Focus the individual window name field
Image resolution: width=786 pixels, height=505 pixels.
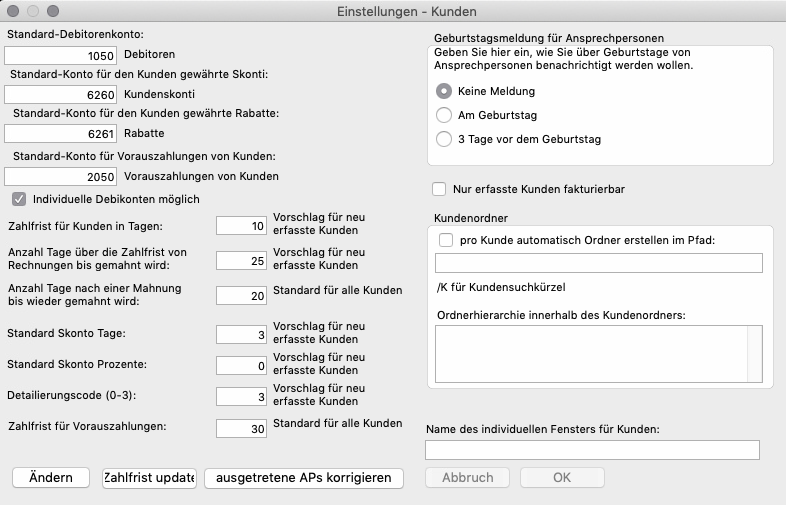(592, 450)
